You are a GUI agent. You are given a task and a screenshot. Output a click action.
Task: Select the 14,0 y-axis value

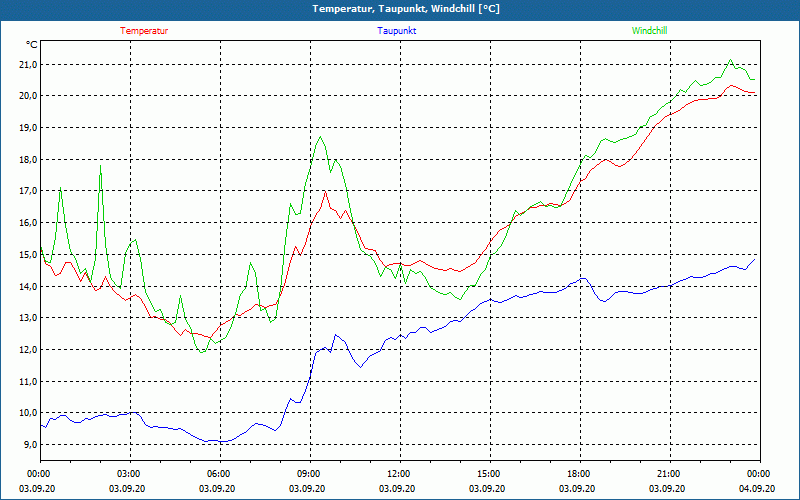coord(28,286)
